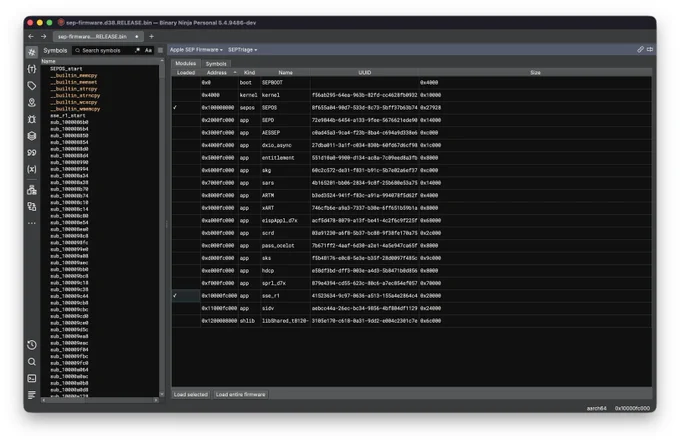Click the split pane icon in view header
This screenshot has height=444, width=680.
tap(650, 49)
